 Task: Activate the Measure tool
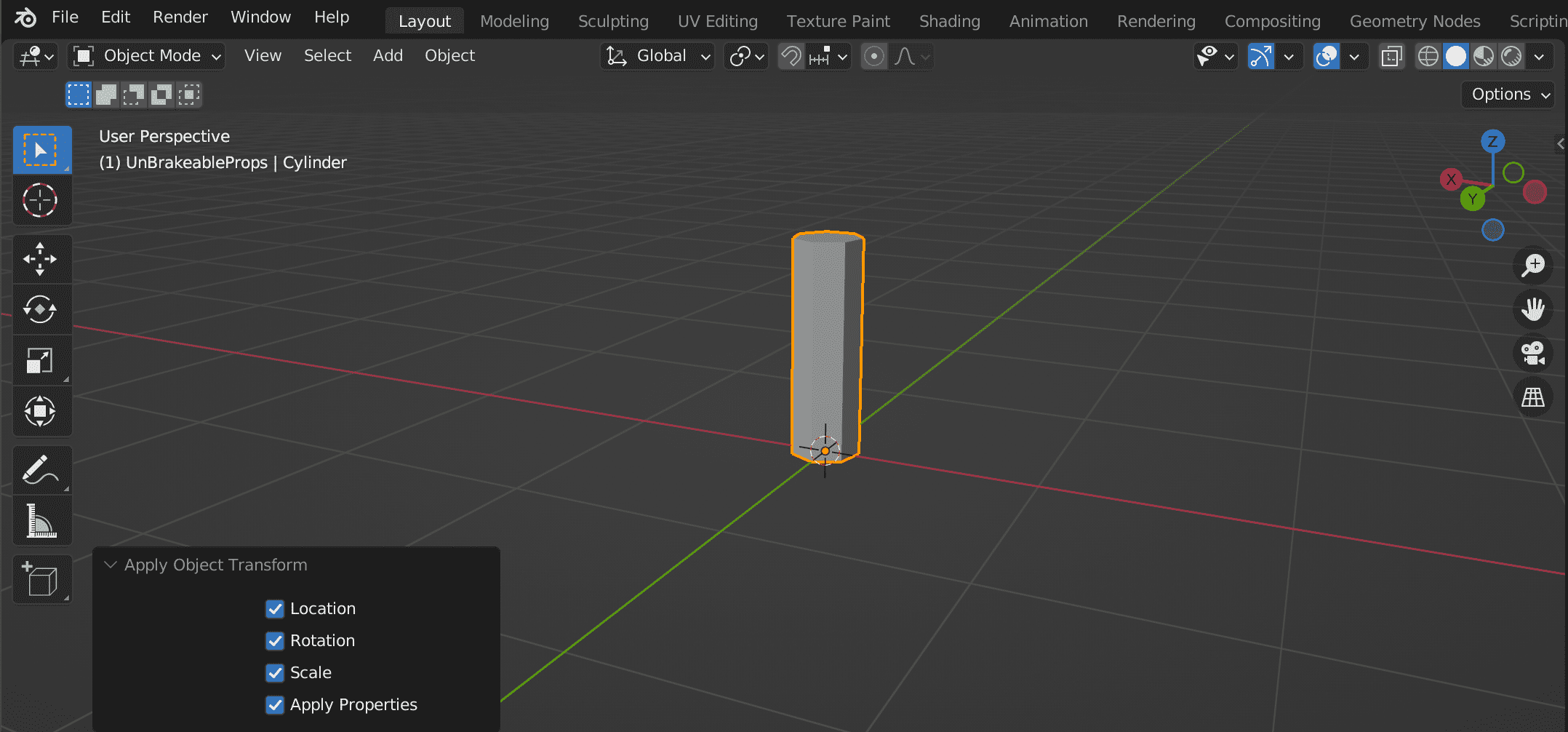tap(41, 520)
